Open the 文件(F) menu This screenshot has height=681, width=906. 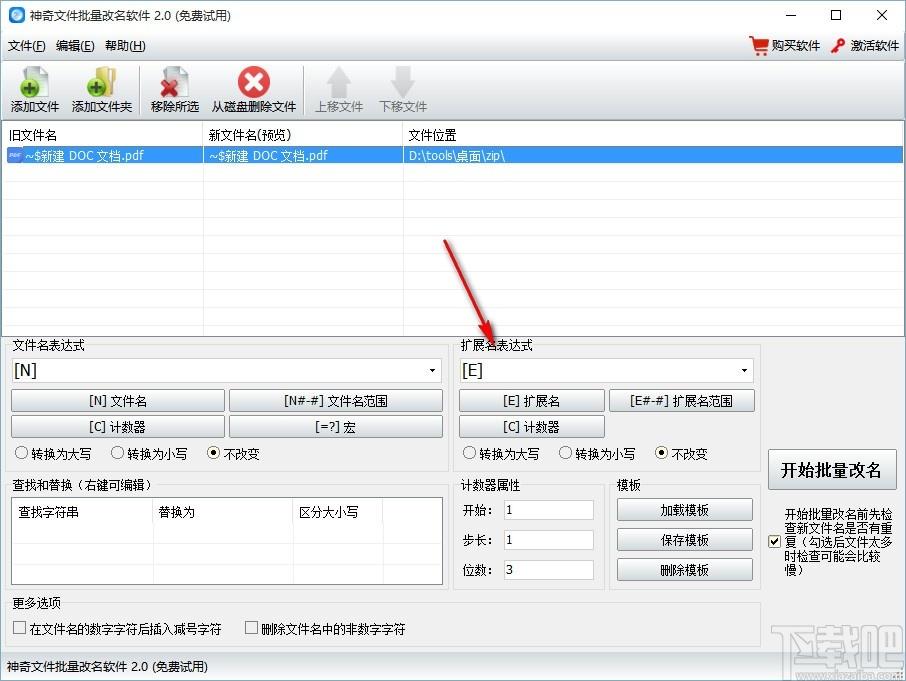tap(27, 46)
